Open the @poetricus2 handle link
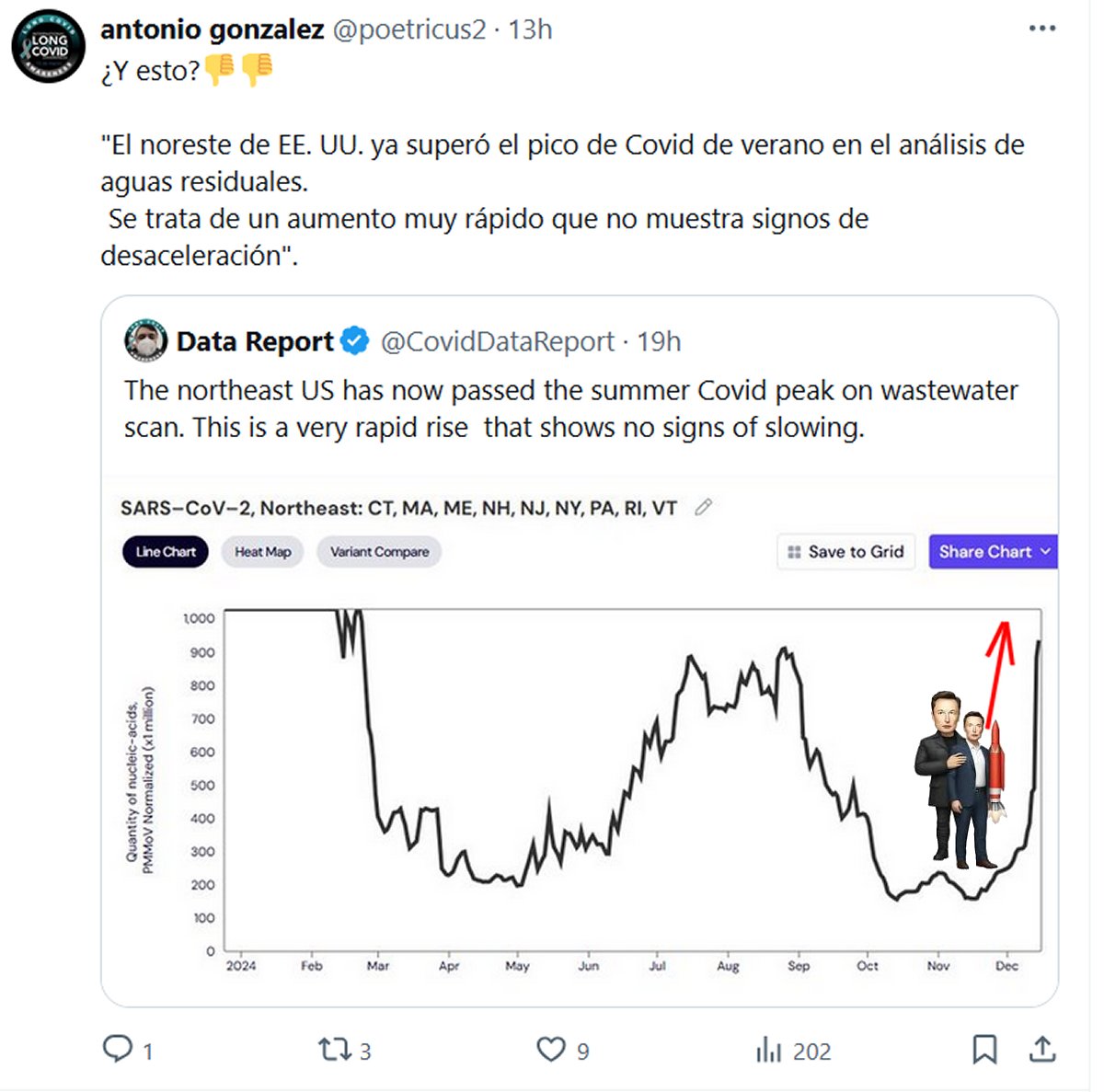Image resolution: width=1104 pixels, height=1092 pixels. click(x=408, y=29)
